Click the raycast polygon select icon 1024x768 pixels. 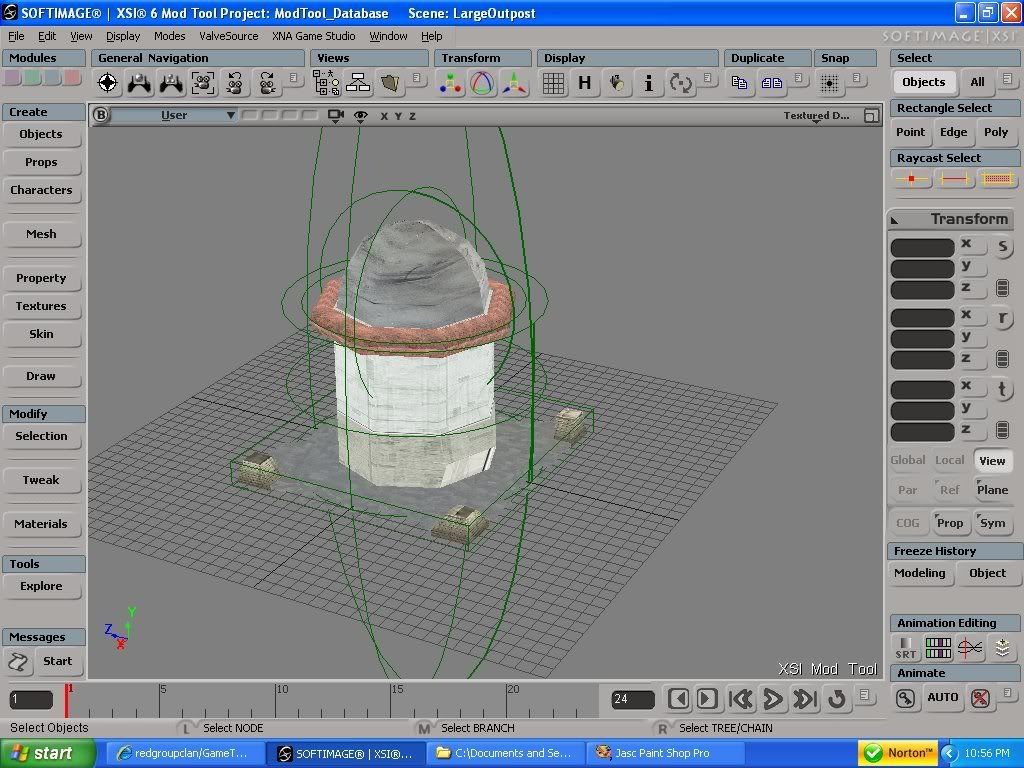coord(997,178)
